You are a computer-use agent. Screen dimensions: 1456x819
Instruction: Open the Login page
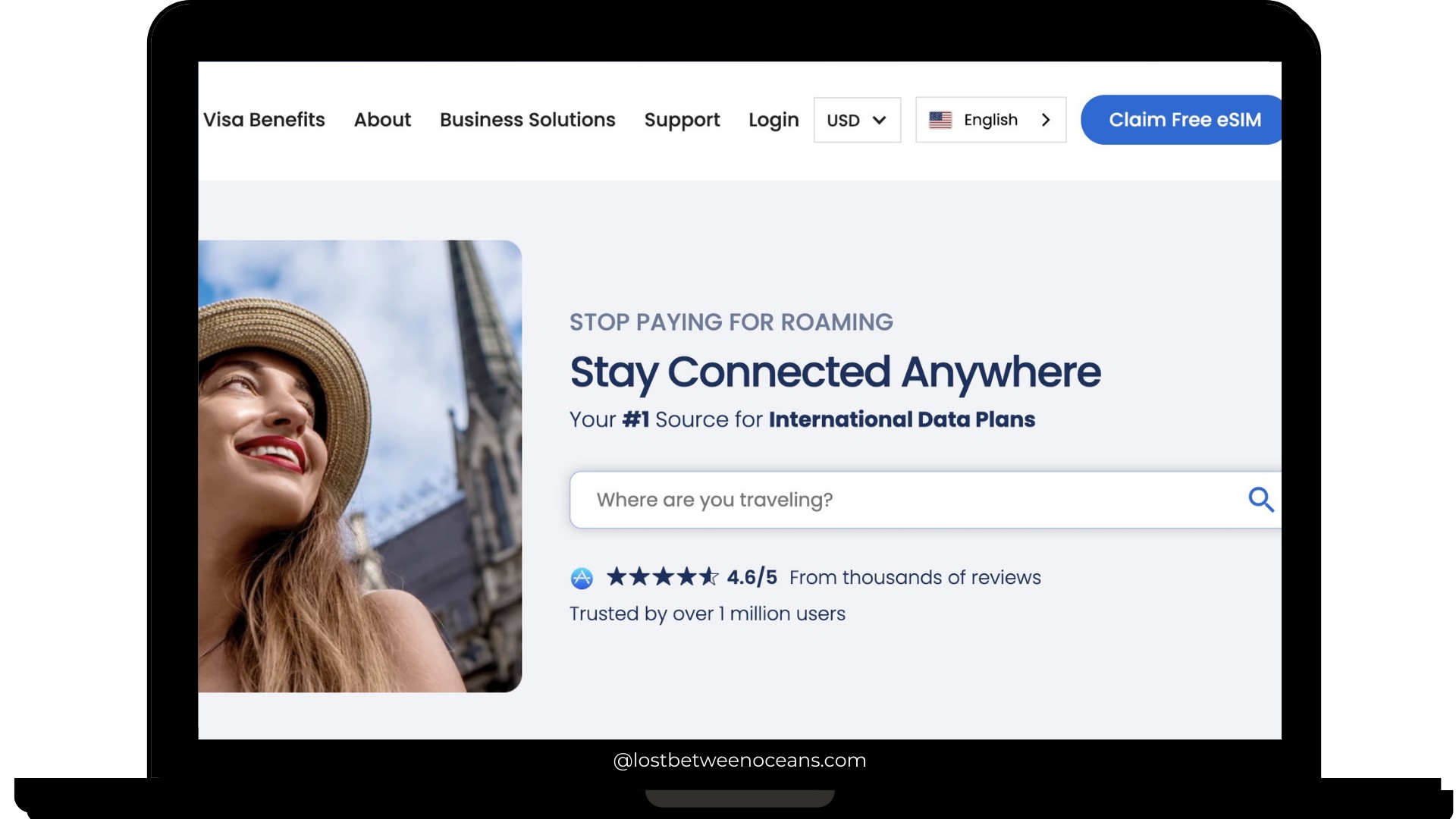pos(773,119)
